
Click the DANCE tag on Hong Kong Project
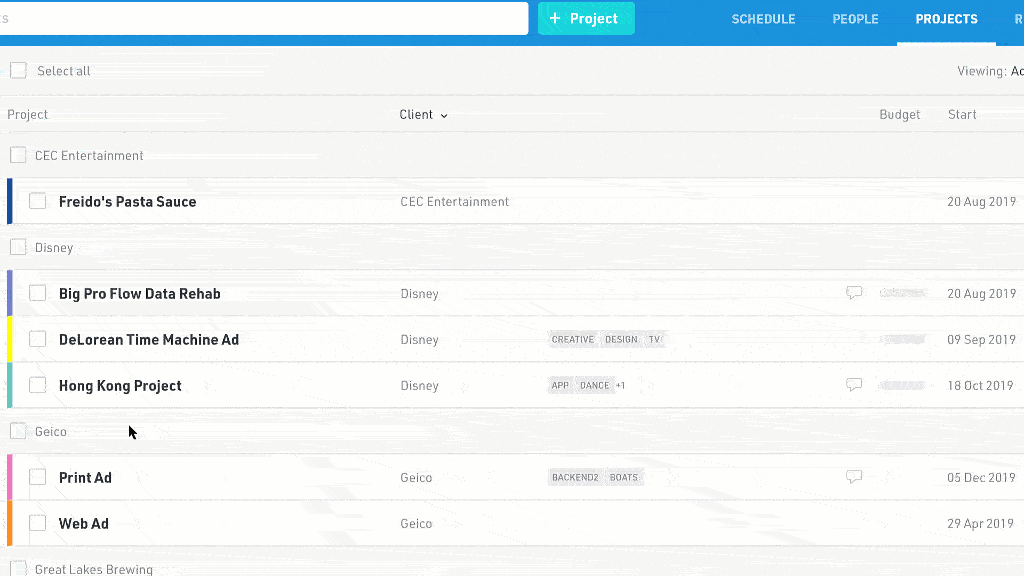(x=594, y=386)
